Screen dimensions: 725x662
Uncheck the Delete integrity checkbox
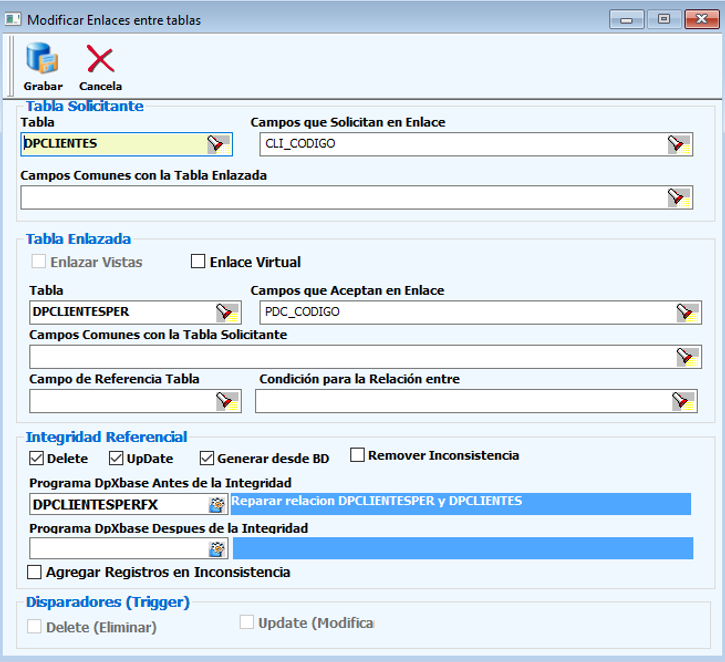[37, 459]
